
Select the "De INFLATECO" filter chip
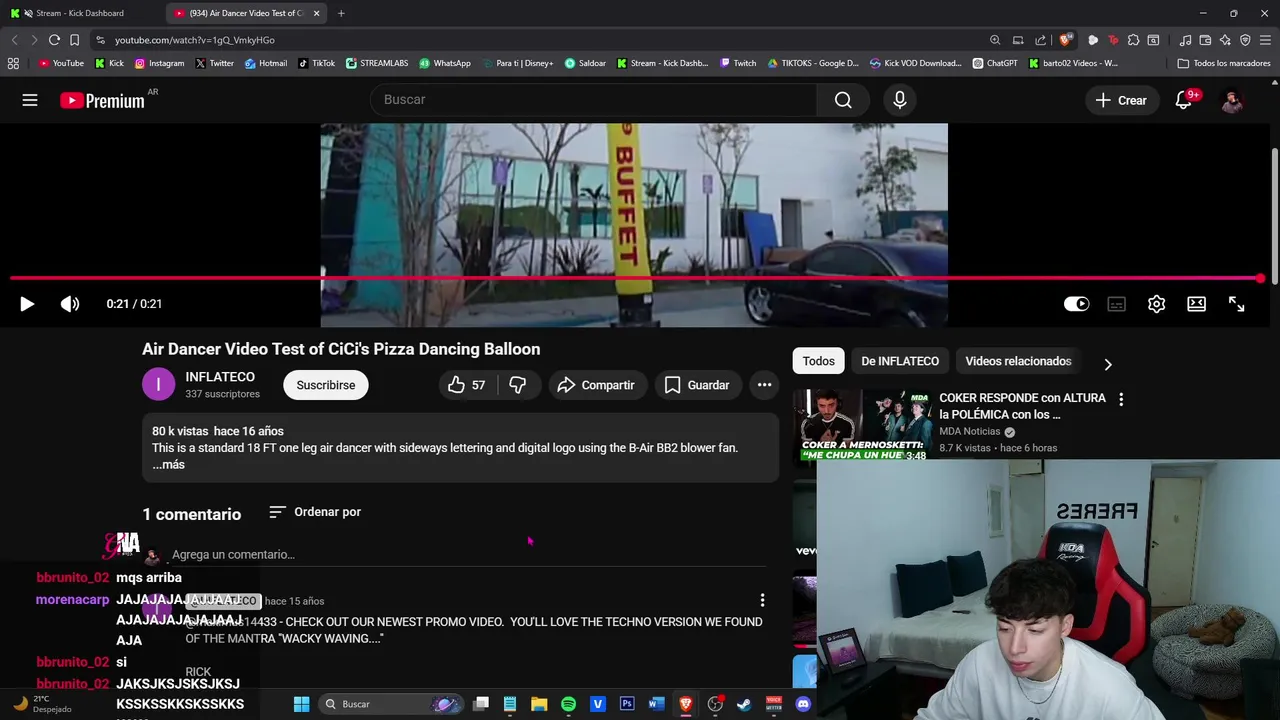pos(900,361)
